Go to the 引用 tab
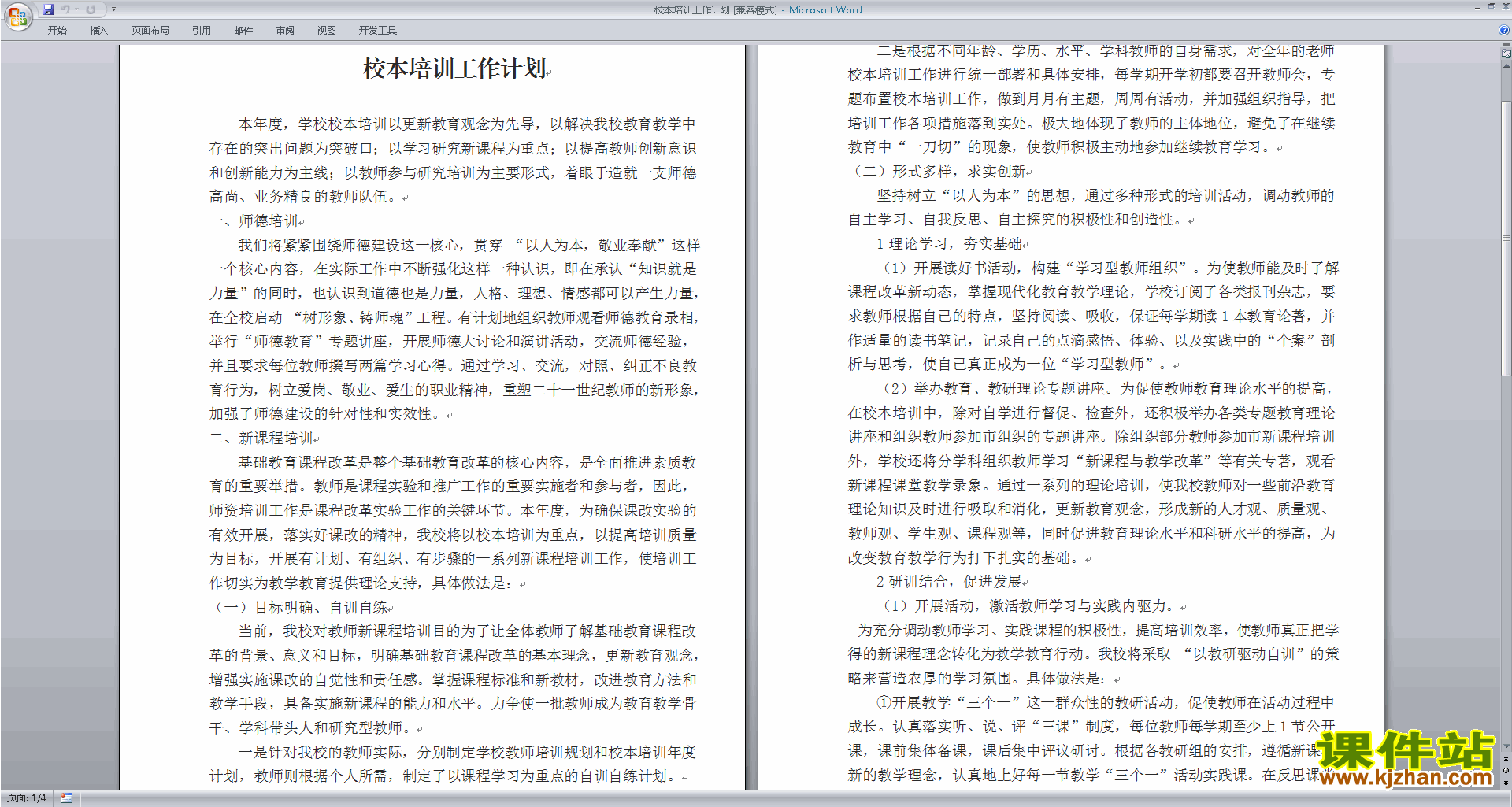Image resolution: width=1512 pixels, height=807 pixels. 202,30
